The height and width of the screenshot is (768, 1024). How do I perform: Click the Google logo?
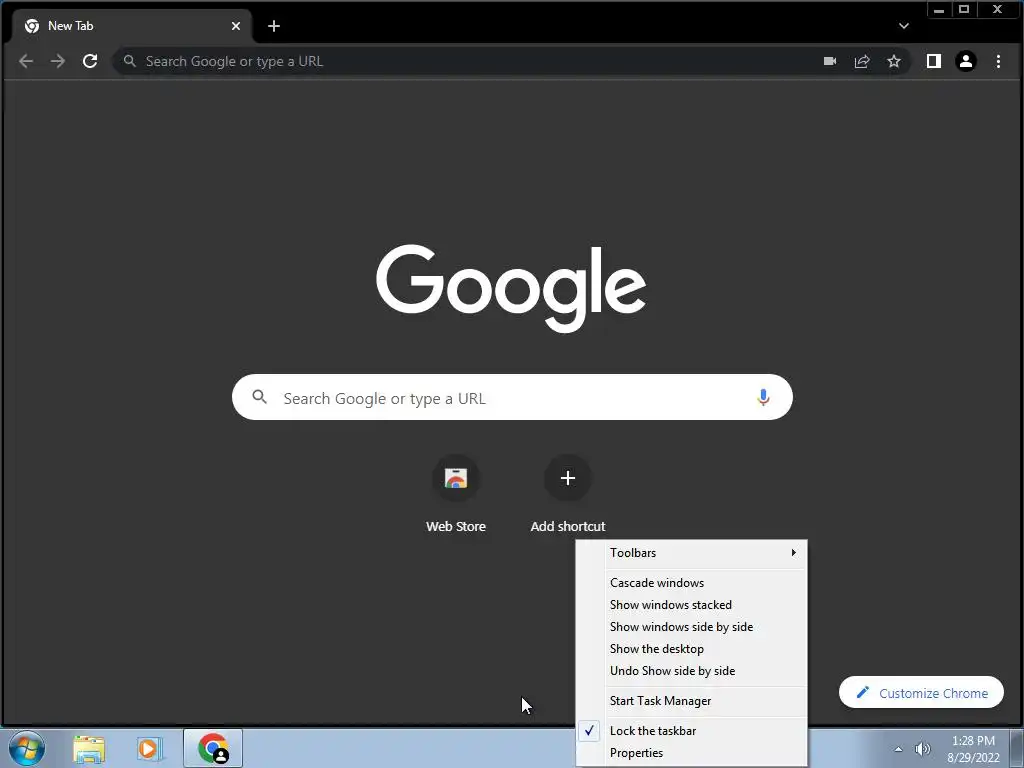[511, 288]
